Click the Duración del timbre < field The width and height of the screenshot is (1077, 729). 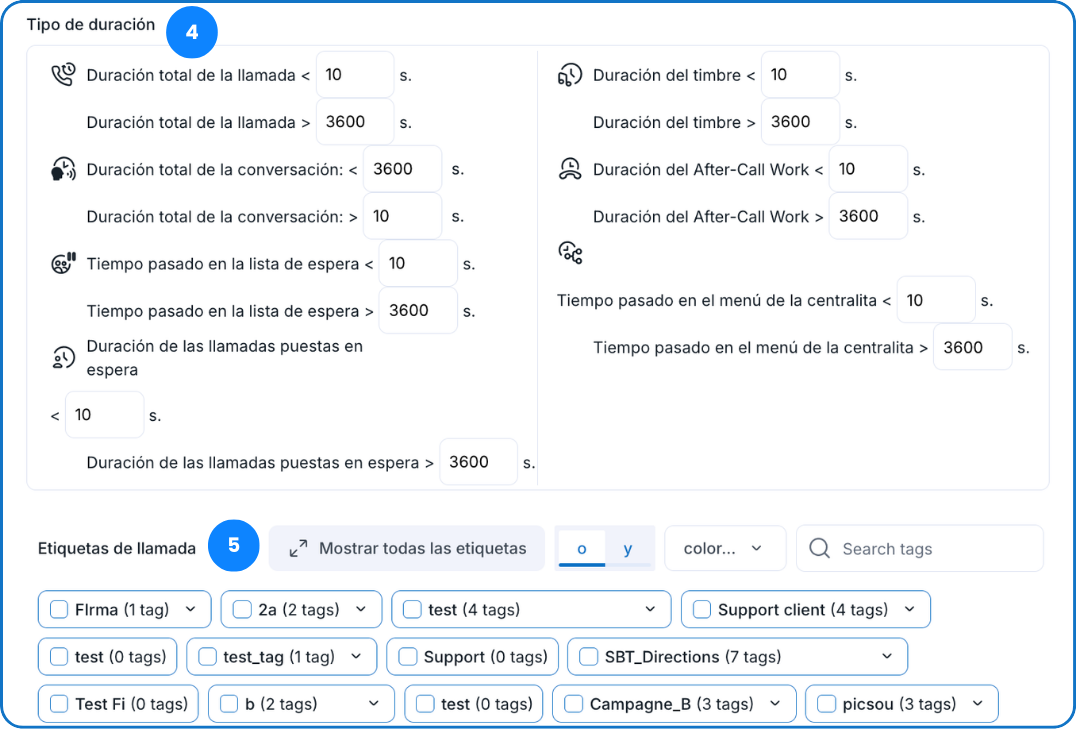coord(800,75)
